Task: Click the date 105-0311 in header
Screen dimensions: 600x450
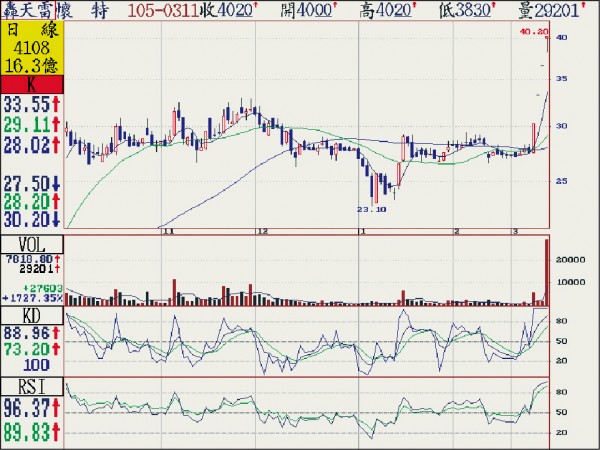Action: coord(163,11)
